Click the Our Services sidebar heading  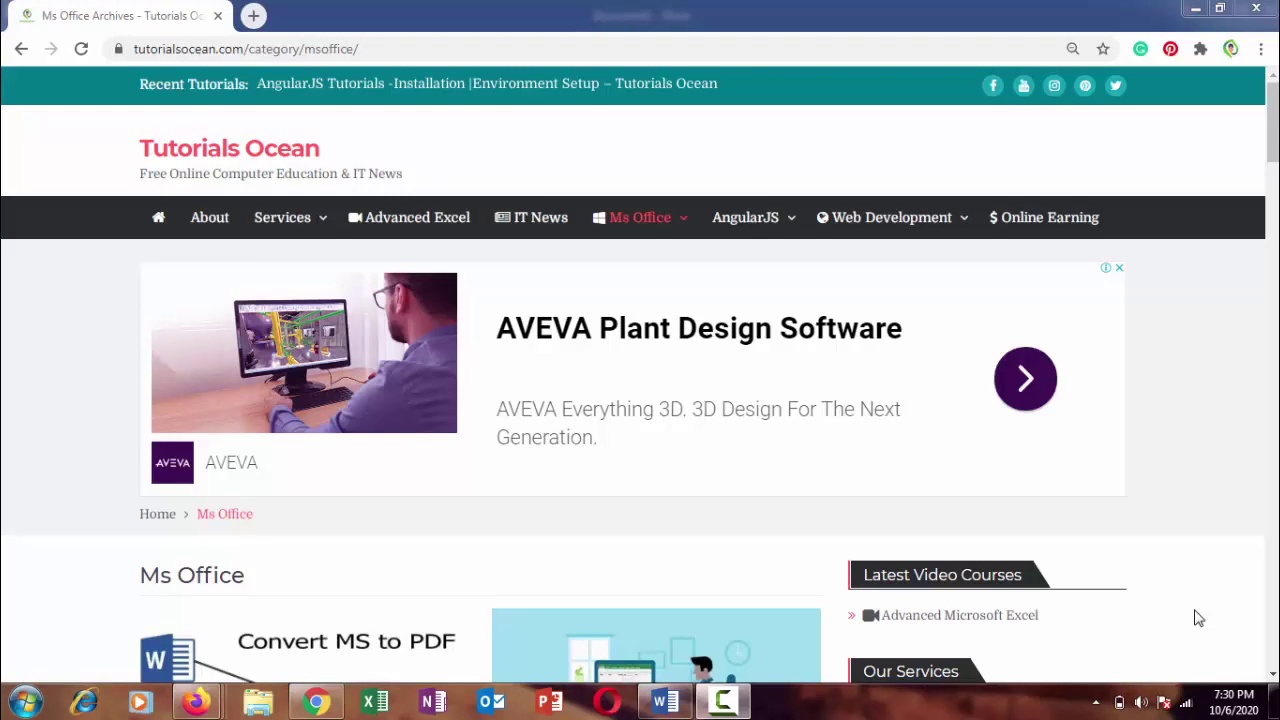(x=910, y=672)
